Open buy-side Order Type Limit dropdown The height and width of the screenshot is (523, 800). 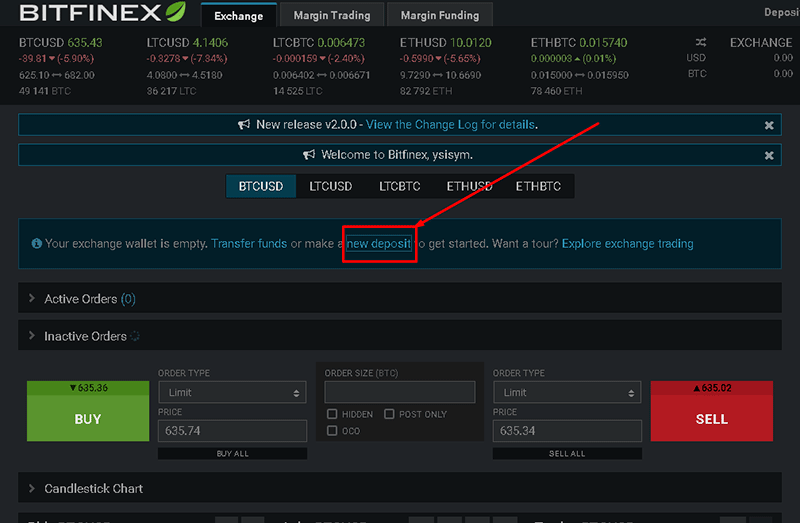point(232,392)
